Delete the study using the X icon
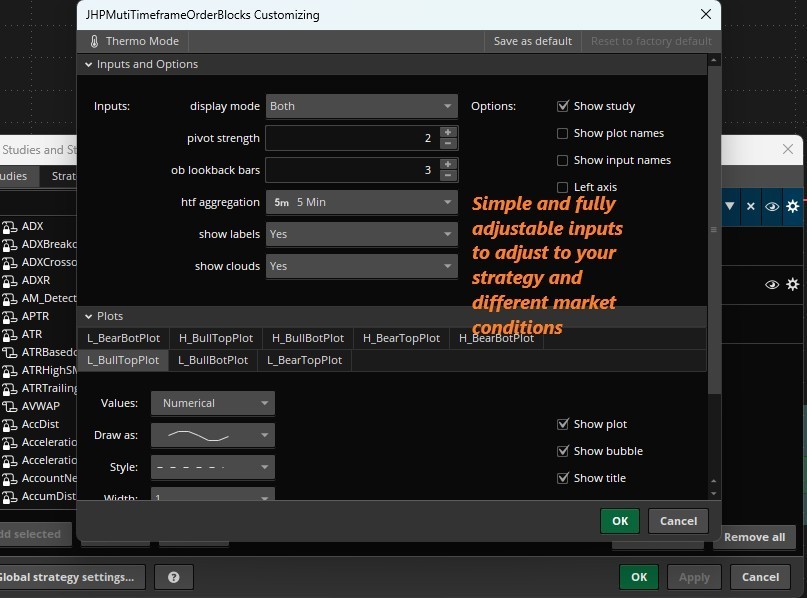The width and height of the screenshot is (807, 598). click(x=750, y=207)
